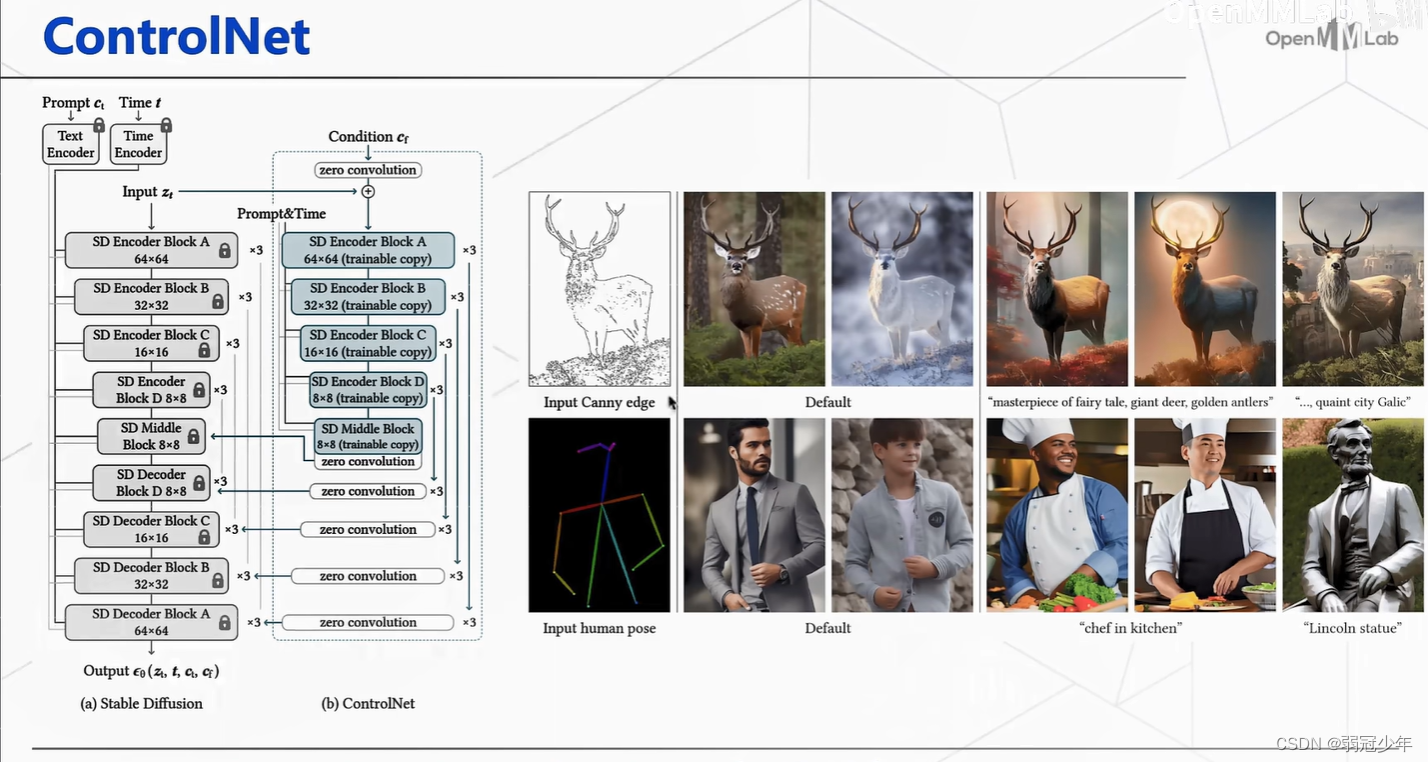Image resolution: width=1428 pixels, height=762 pixels.
Task: Click zero convolution box below Condition label
Action: coord(368,170)
